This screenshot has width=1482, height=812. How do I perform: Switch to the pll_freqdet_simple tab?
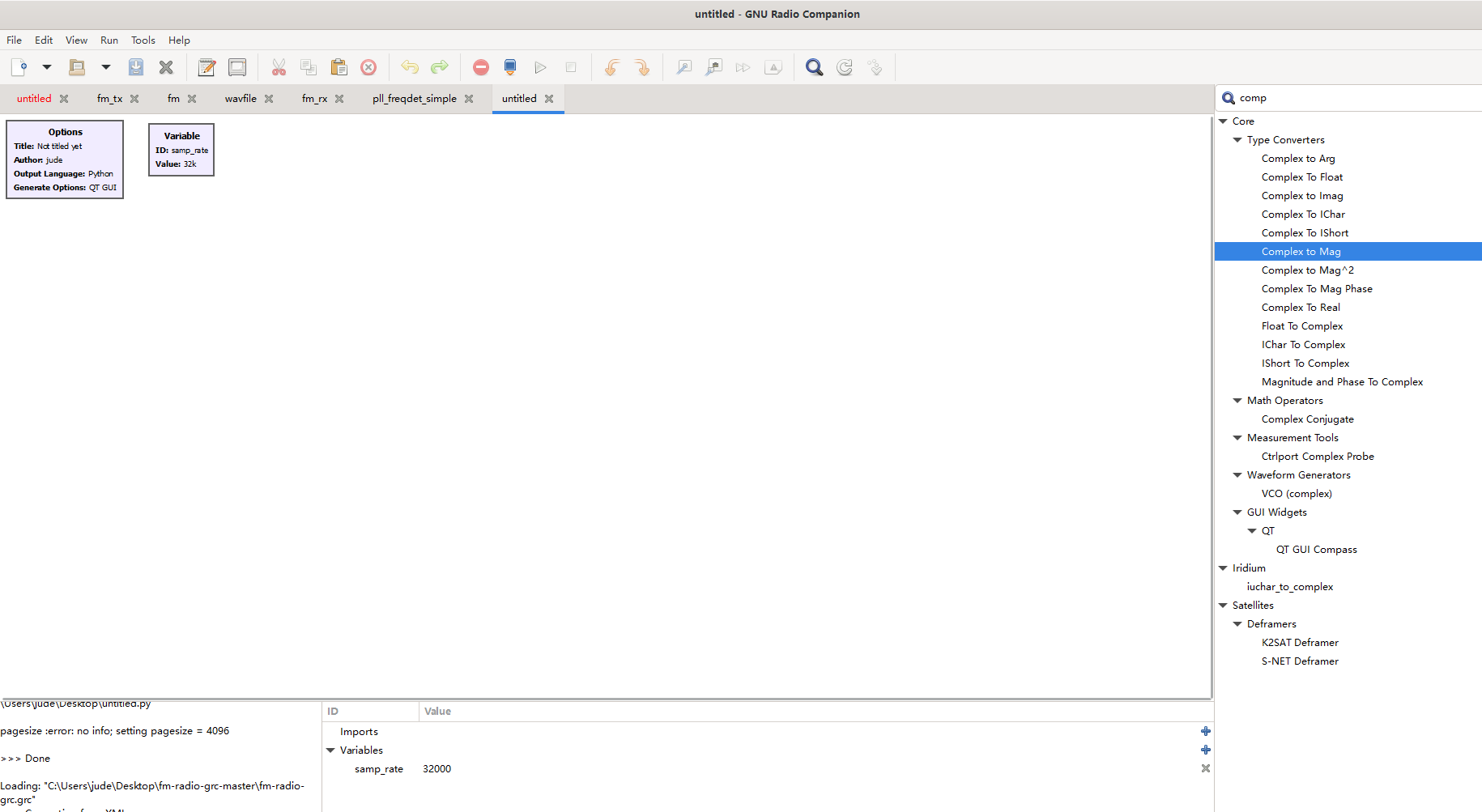pyautogui.click(x=415, y=98)
